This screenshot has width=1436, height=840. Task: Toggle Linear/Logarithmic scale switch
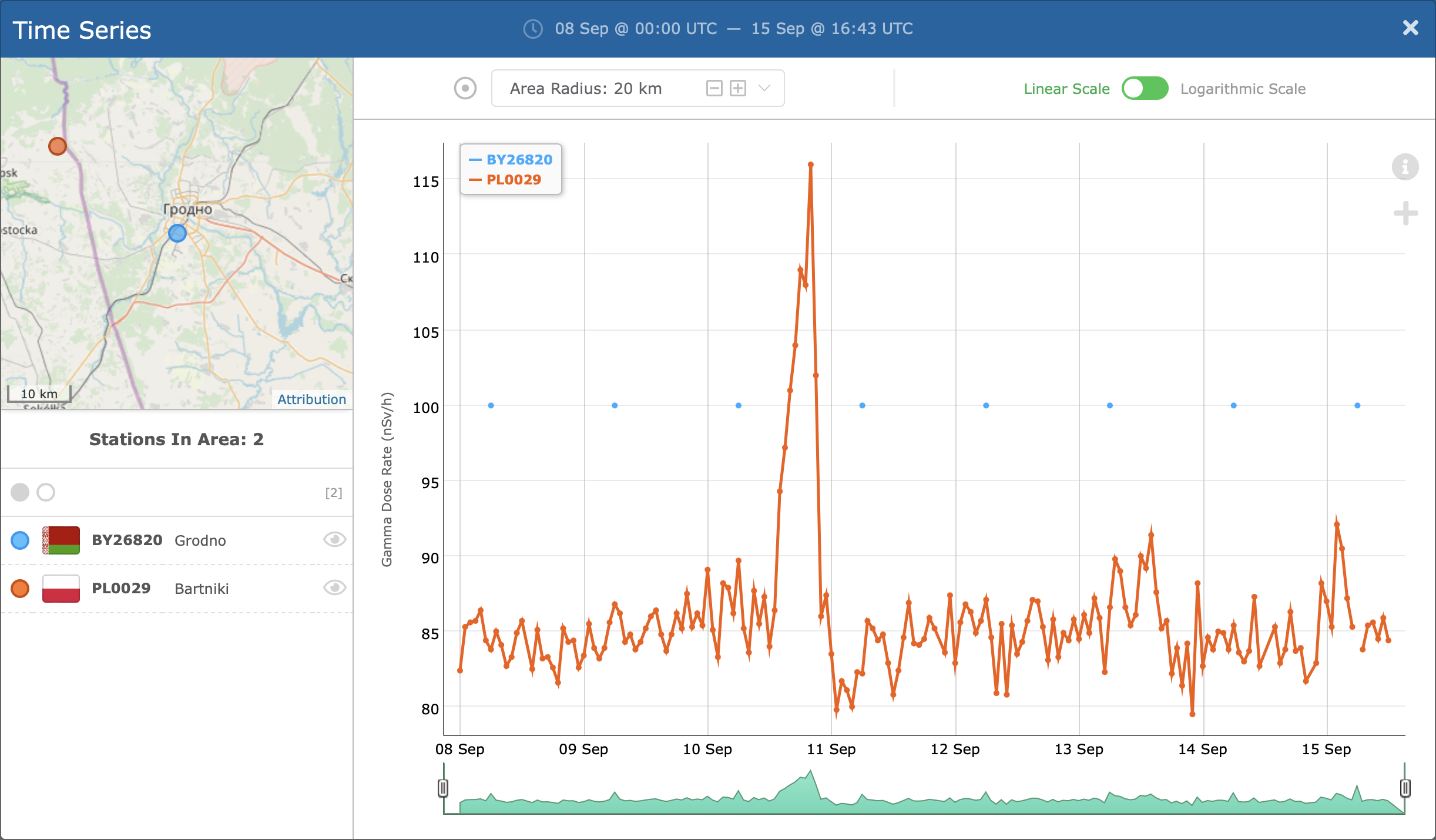(1145, 89)
